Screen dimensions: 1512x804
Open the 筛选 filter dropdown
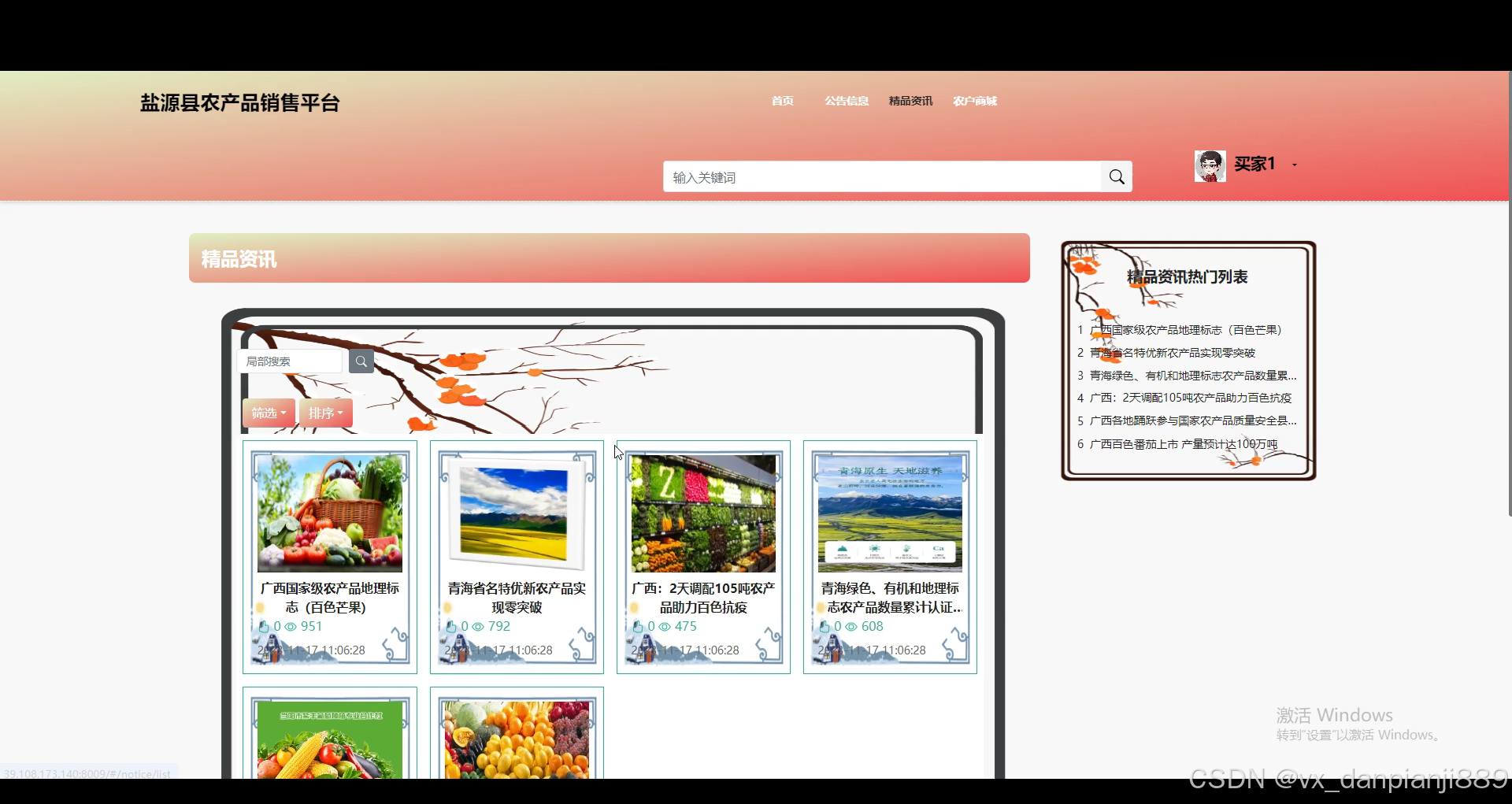coord(269,413)
